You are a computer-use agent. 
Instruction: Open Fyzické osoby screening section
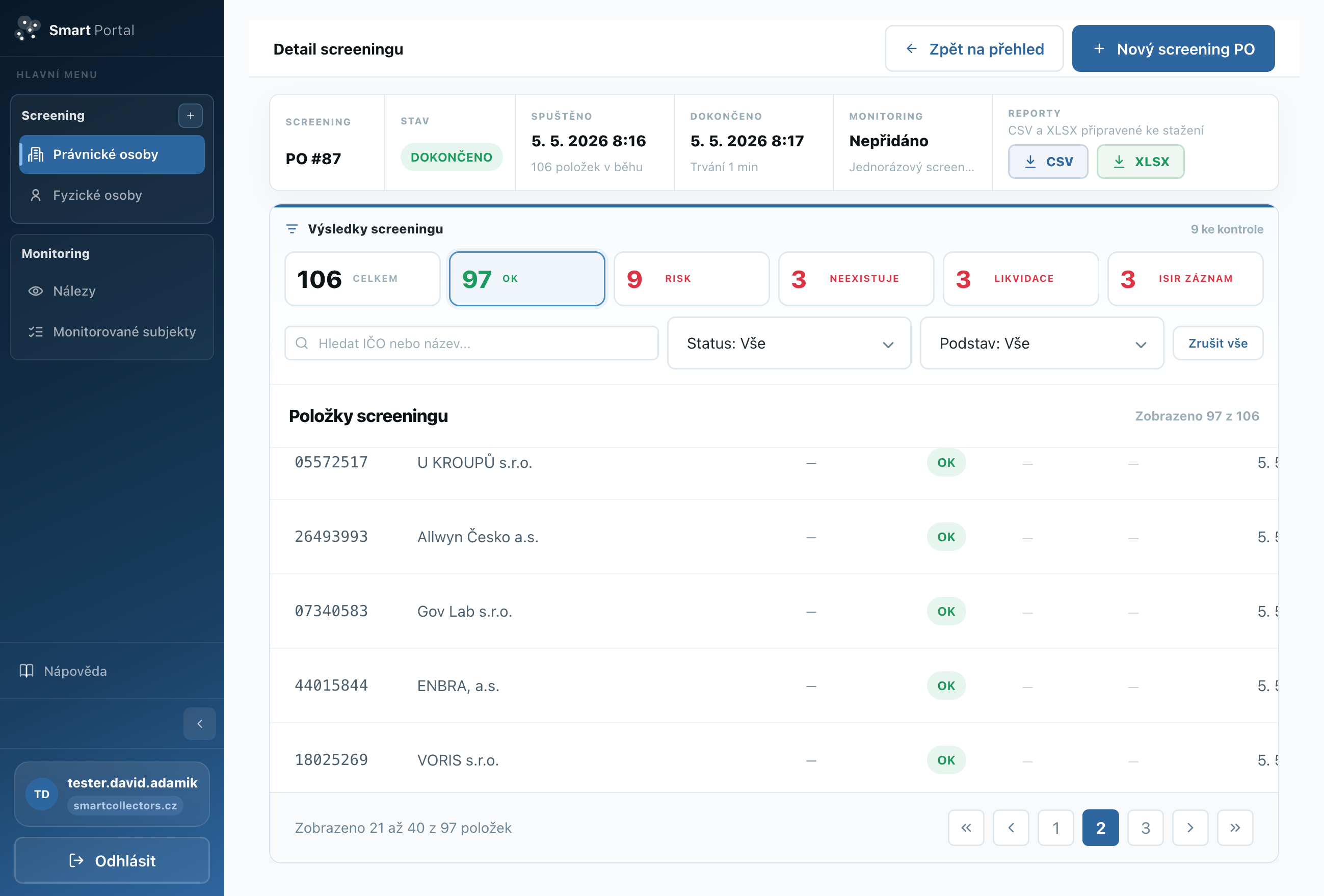pos(112,195)
